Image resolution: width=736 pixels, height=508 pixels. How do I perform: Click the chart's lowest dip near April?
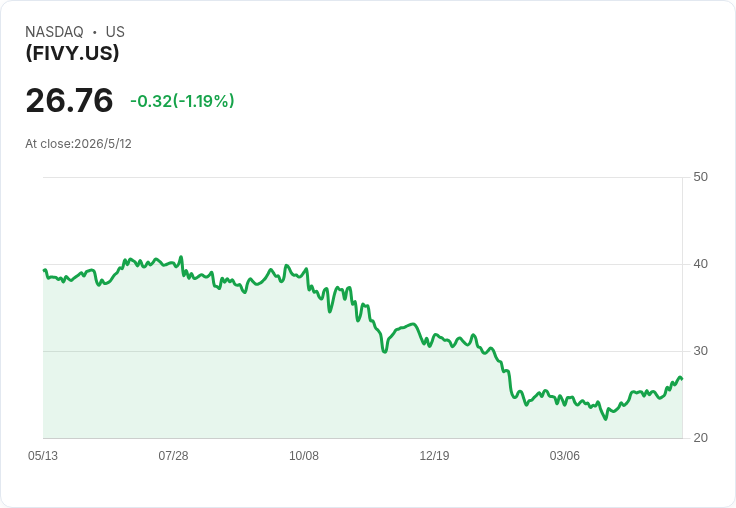606,419
